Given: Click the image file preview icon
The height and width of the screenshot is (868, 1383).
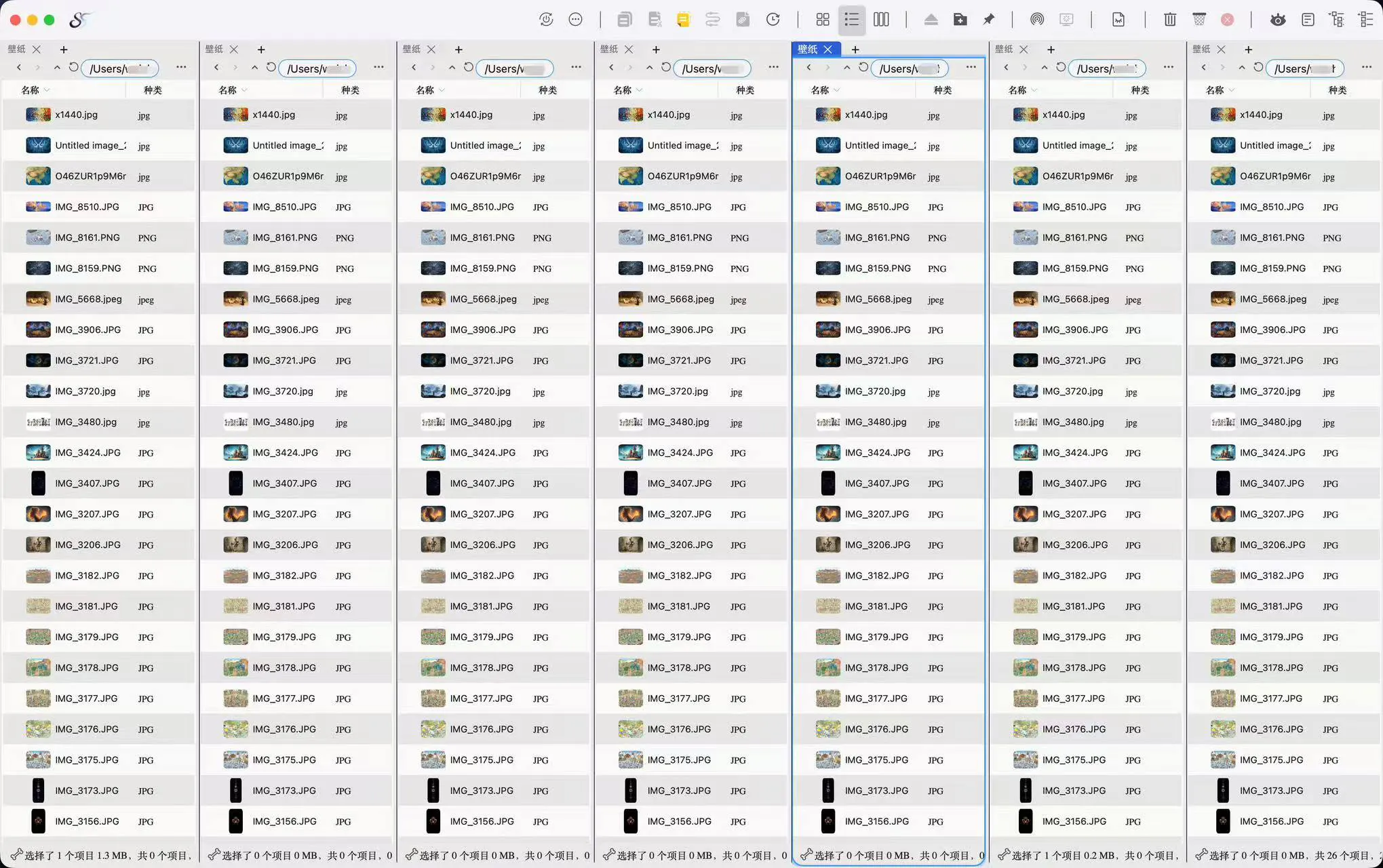Looking at the screenshot, I should pyautogui.click(x=1118, y=20).
